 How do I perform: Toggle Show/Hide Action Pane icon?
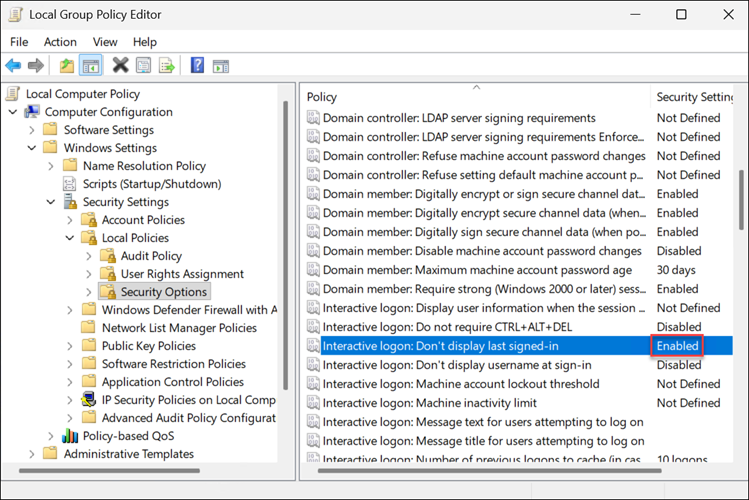[221, 66]
